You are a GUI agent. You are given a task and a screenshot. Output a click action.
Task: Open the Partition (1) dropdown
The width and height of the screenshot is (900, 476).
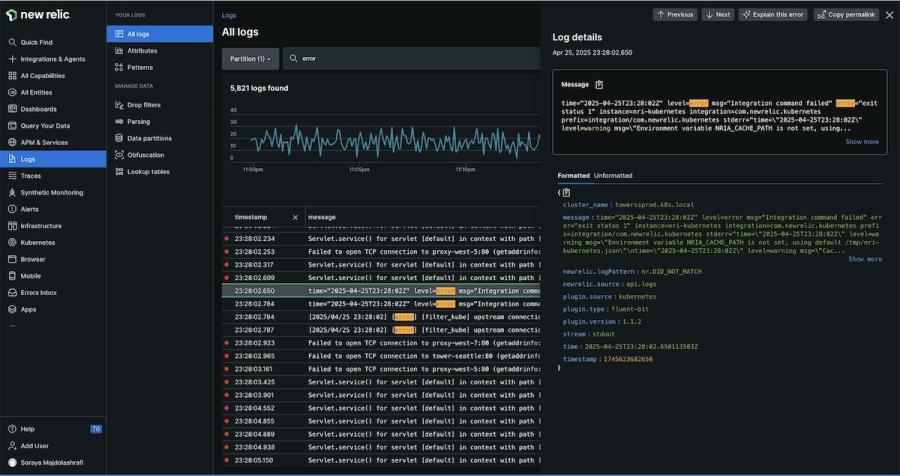click(250, 59)
